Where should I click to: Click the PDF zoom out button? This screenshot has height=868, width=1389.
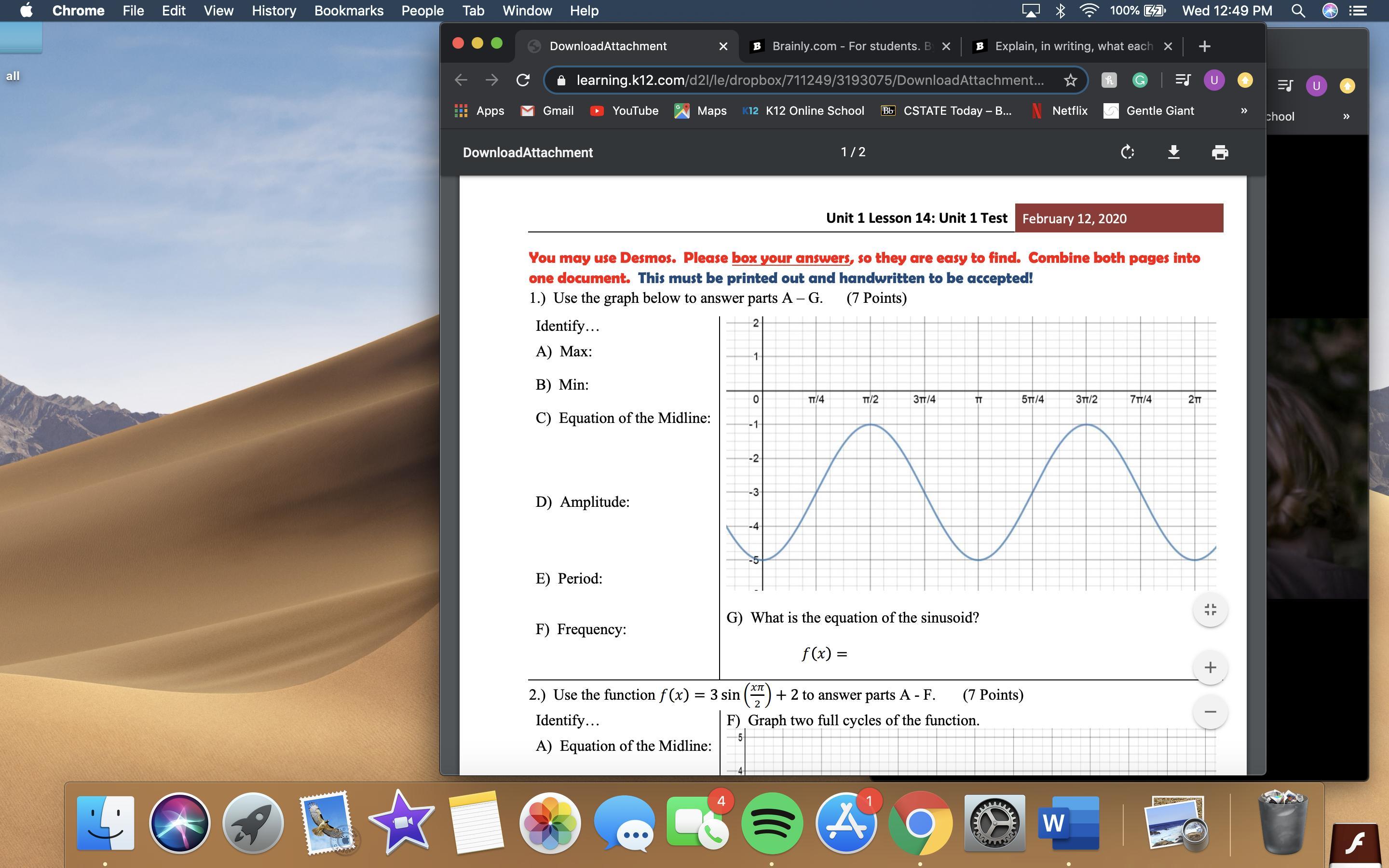coord(1210,712)
